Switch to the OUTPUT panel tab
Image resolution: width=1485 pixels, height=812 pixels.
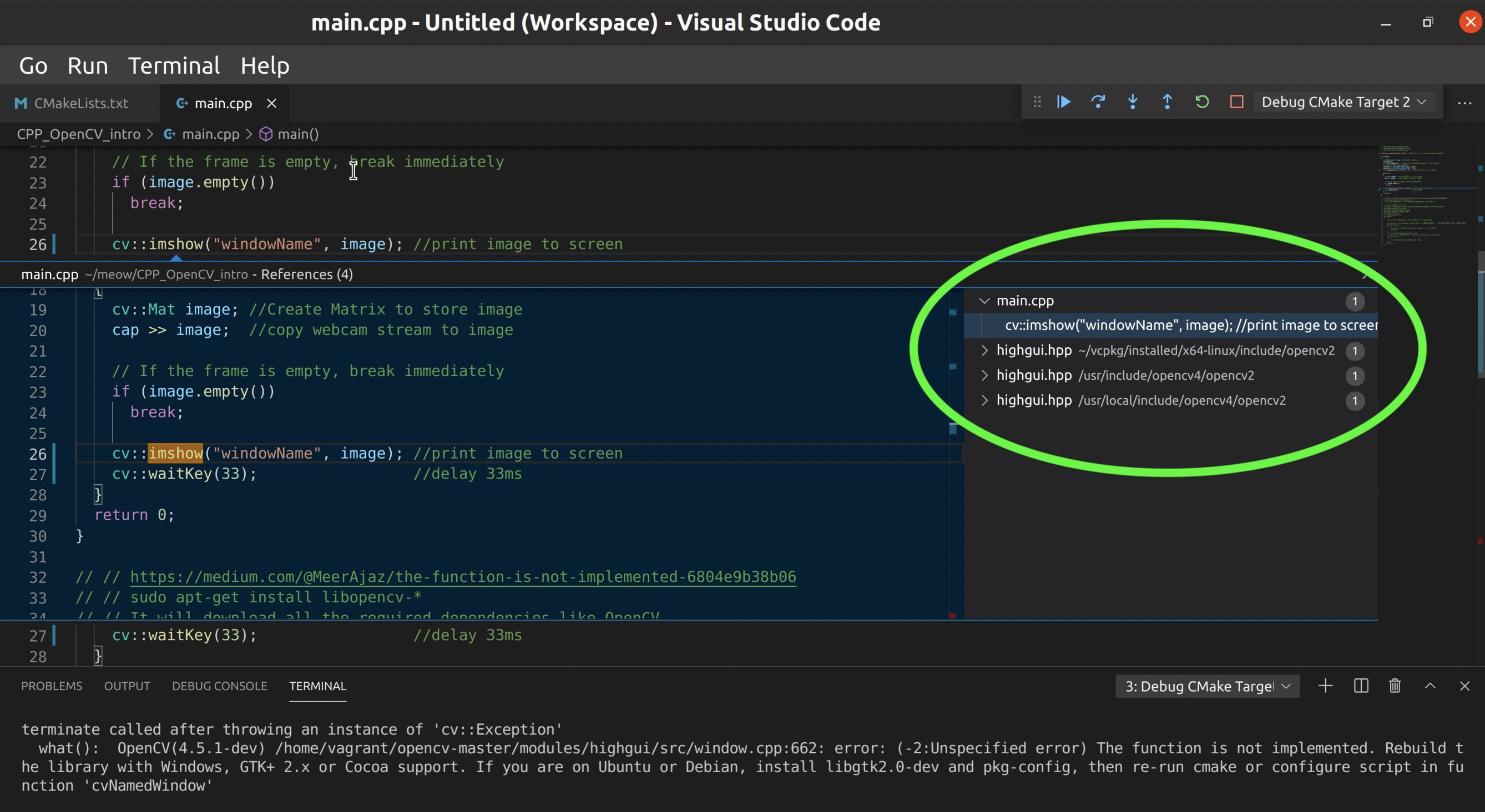coord(127,686)
